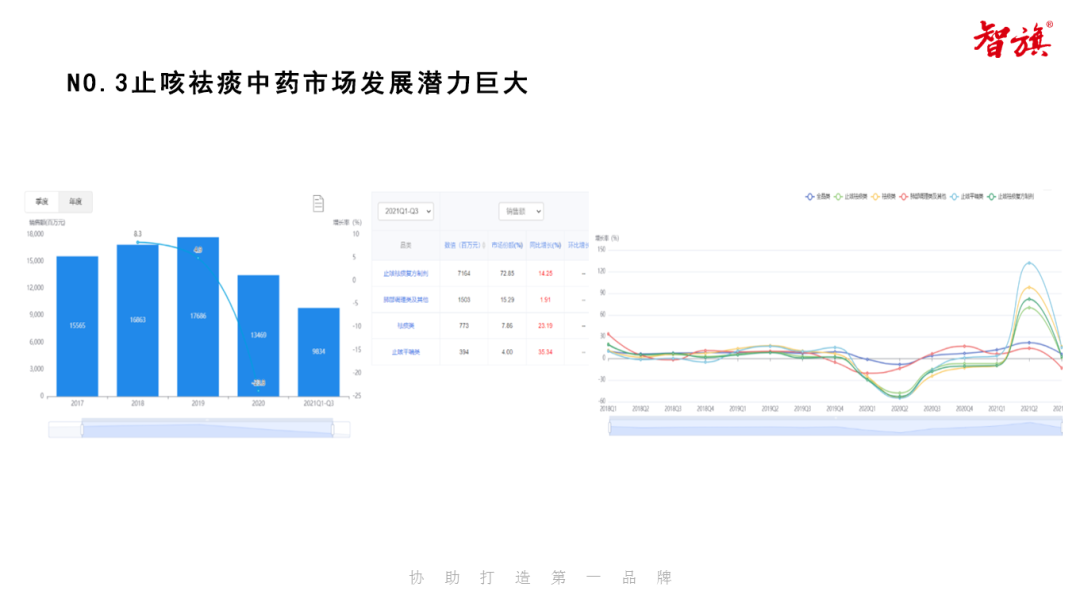Click the slide title NO.3止咳祛痰中药市场发展潜力巨大
Screen dimensions: 1080x606
(297, 83)
